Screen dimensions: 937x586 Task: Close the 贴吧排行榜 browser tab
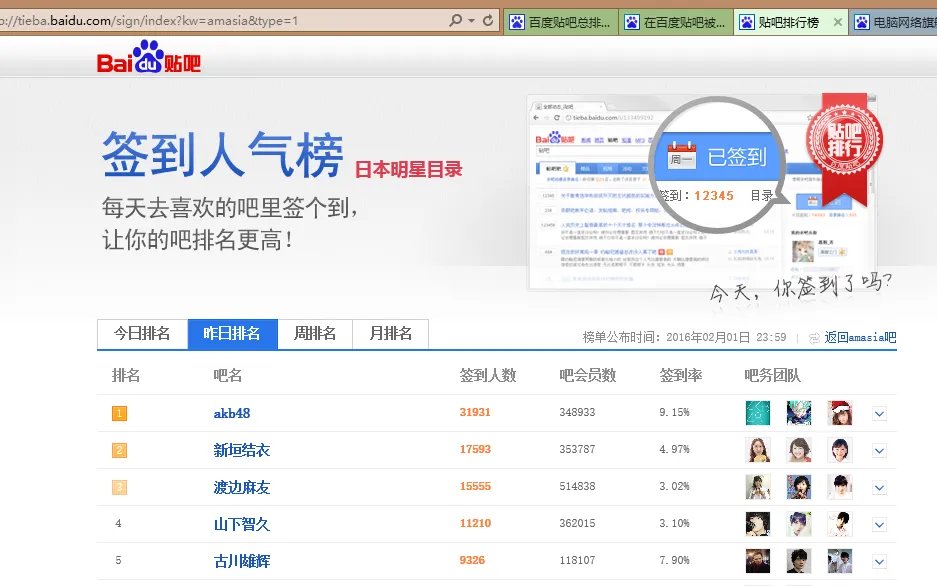pos(838,22)
